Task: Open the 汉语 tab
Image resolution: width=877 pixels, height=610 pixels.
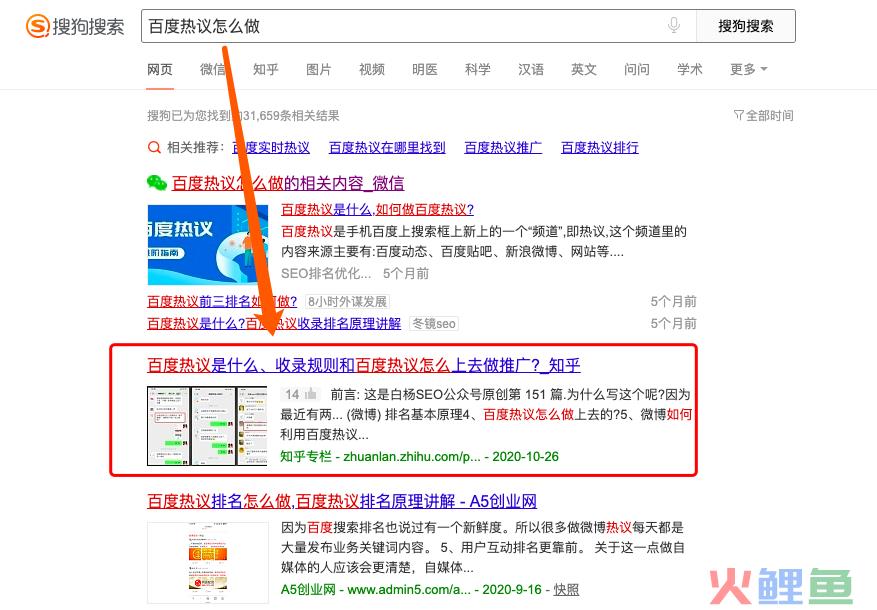Action: point(531,69)
